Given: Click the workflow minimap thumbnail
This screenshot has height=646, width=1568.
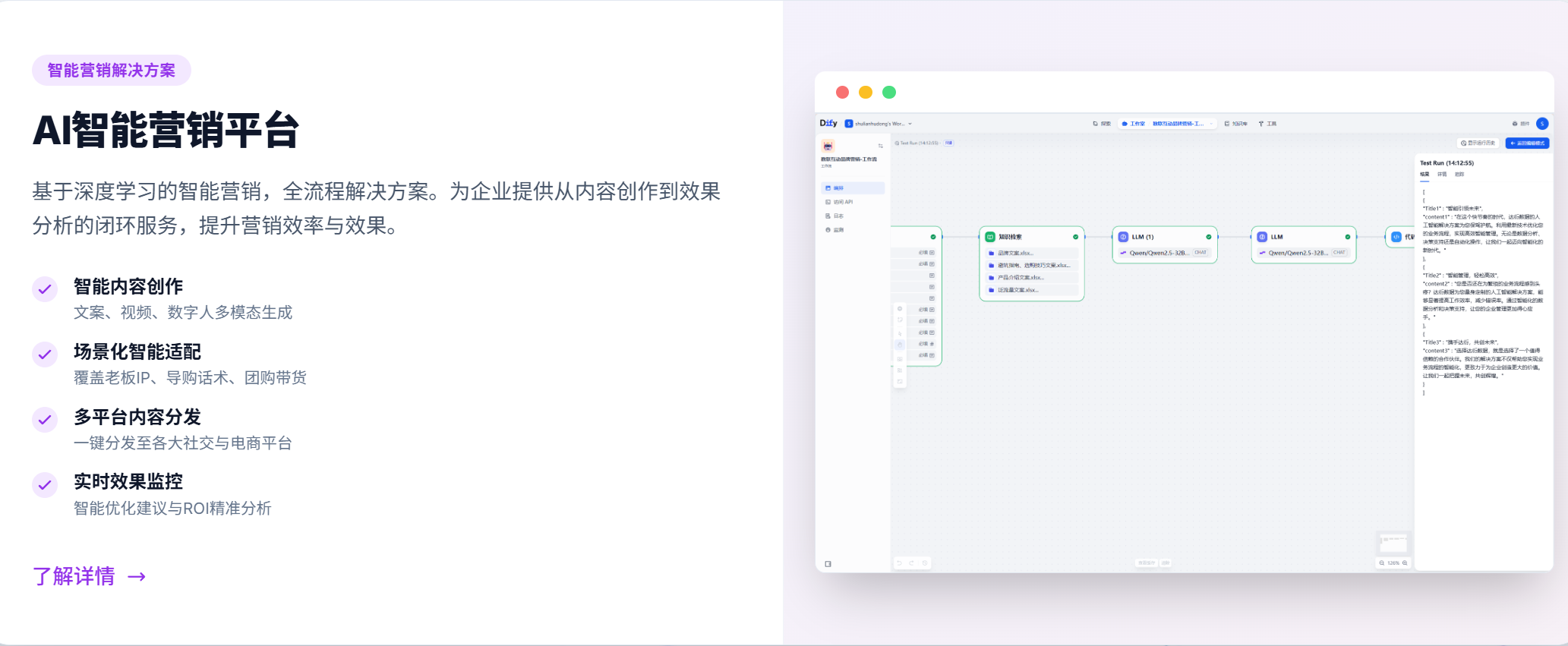Looking at the screenshot, I should pyautogui.click(x=1393, y=543).
